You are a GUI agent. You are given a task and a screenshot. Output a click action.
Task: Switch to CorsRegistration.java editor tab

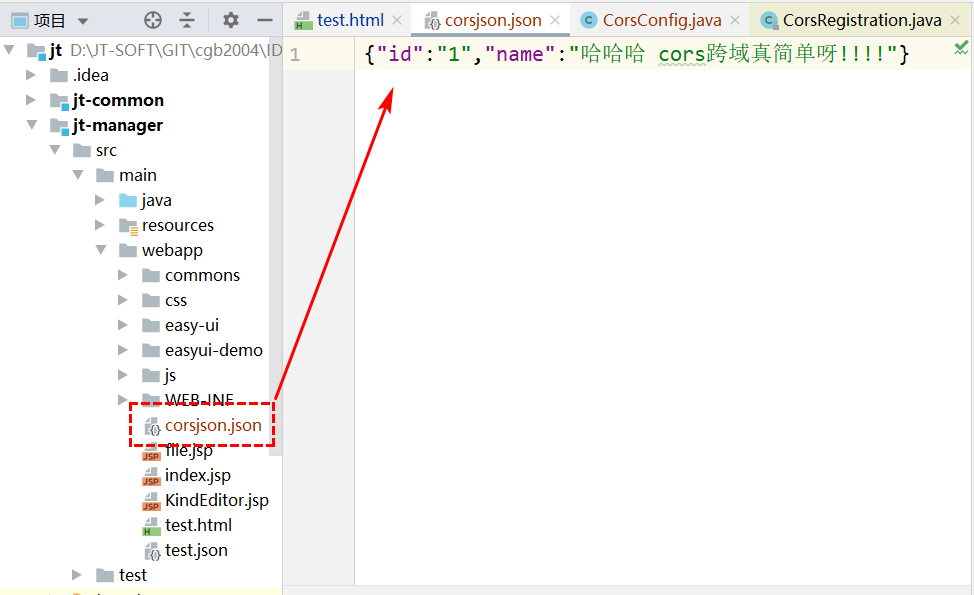point(862,20)
